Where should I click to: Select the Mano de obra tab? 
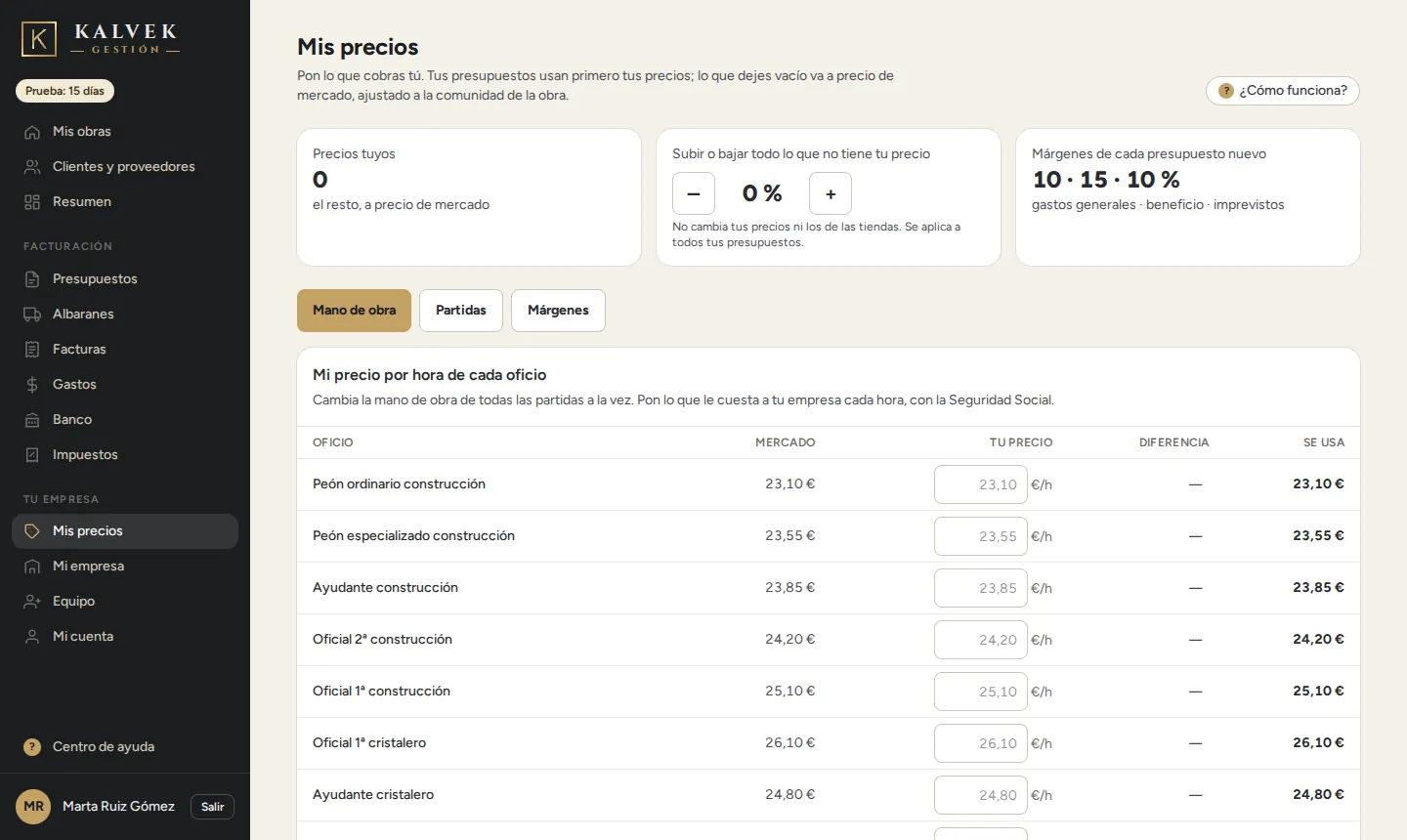354,311
